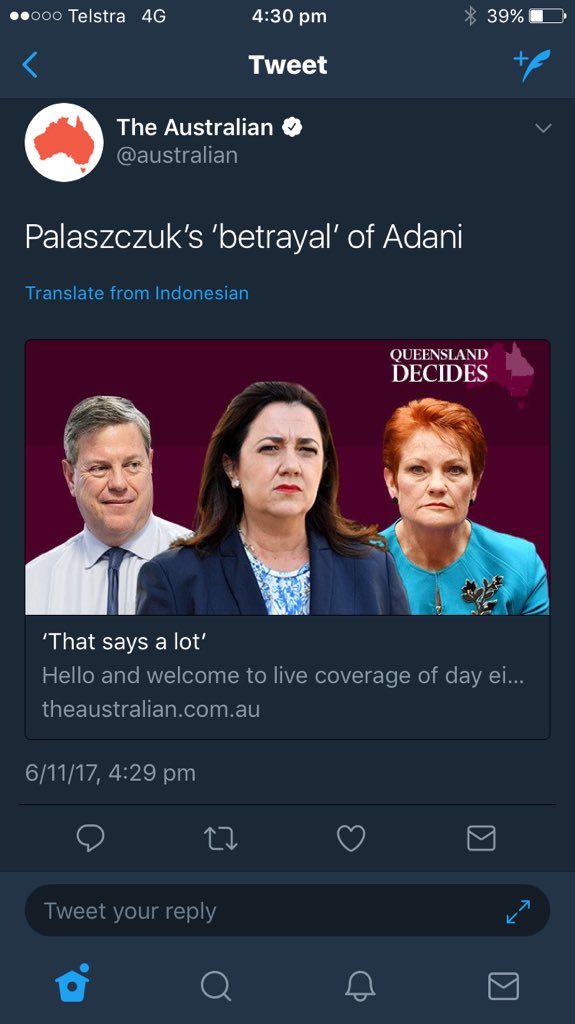Tap The Australian profile avatar
This screenshot has height=1024, width=575.
point(64,142)
